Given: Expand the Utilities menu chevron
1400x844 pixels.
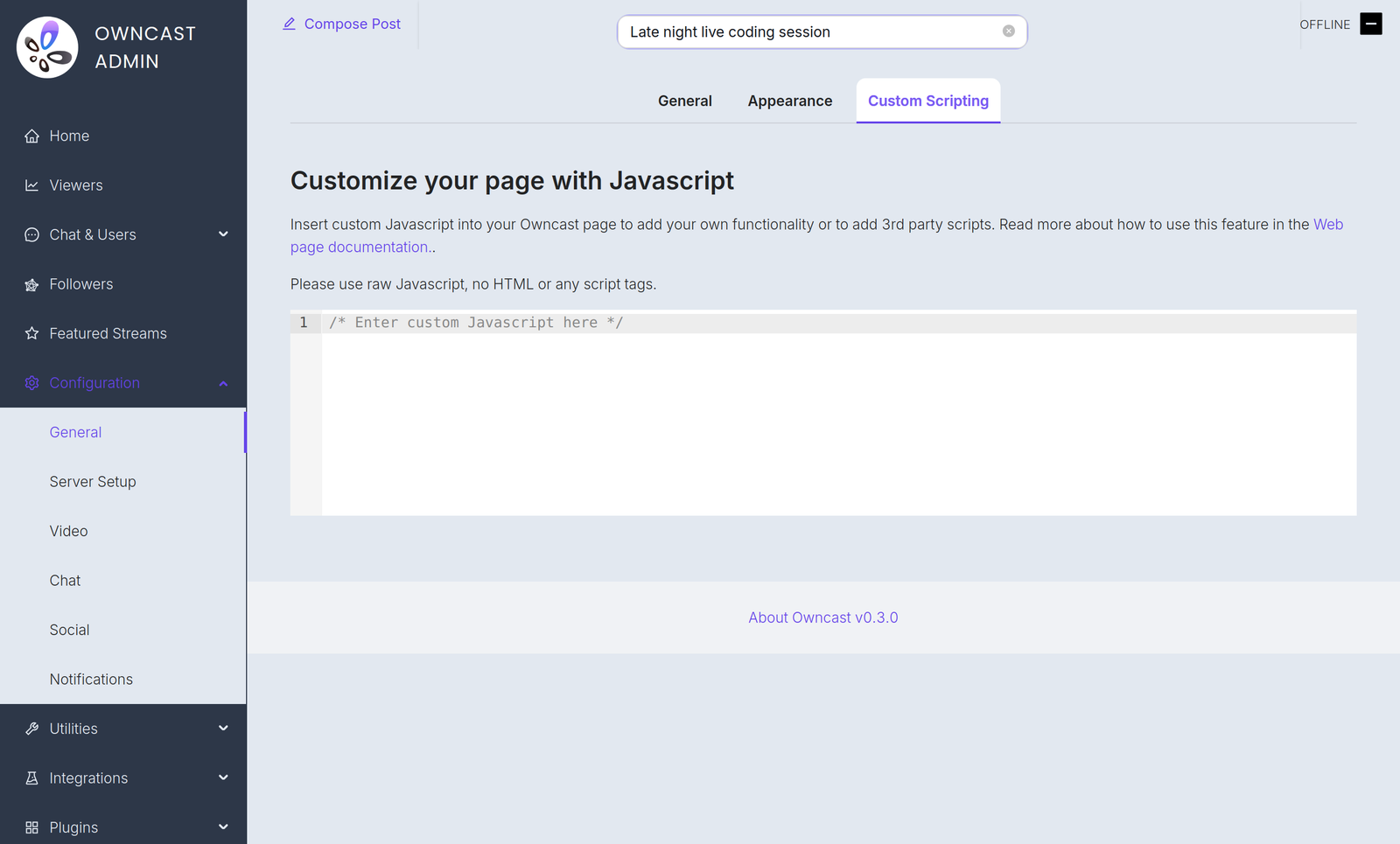Looking at the screenshot, I should click(223, 729).
